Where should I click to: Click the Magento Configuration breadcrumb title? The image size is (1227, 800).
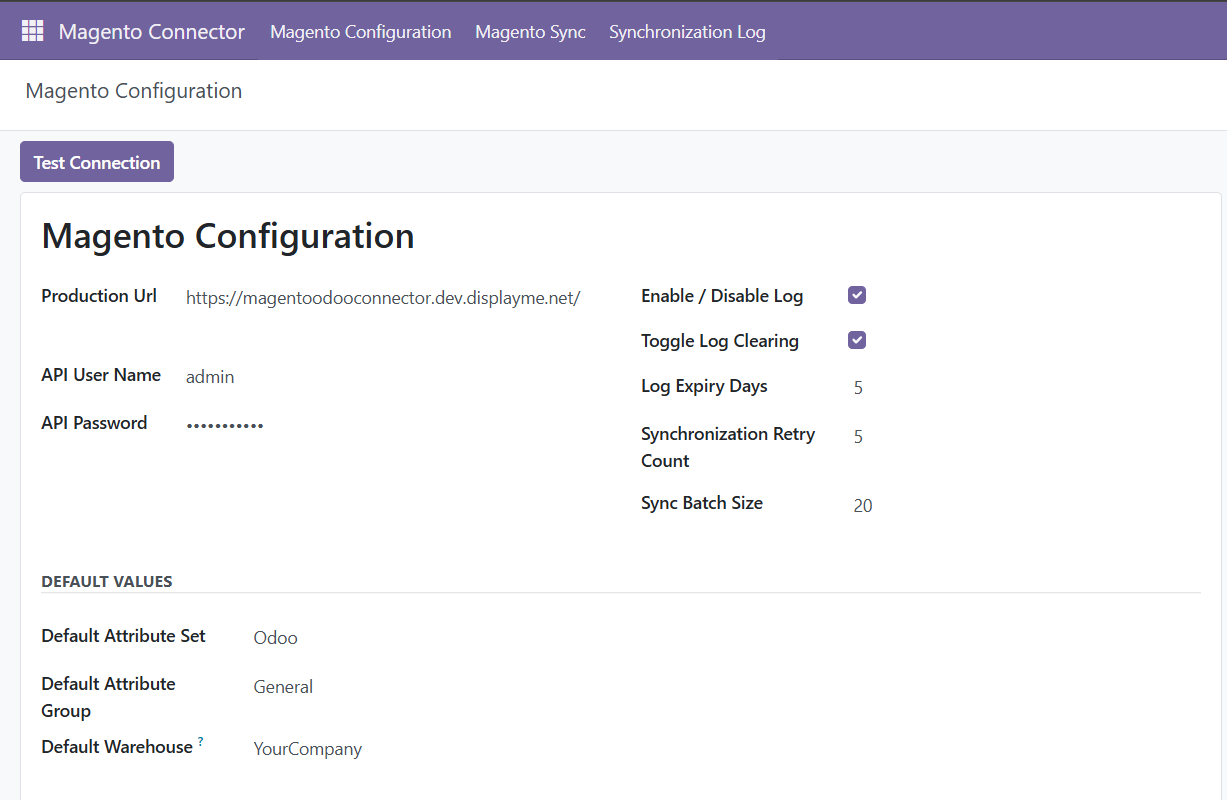(x=134, y=91)
